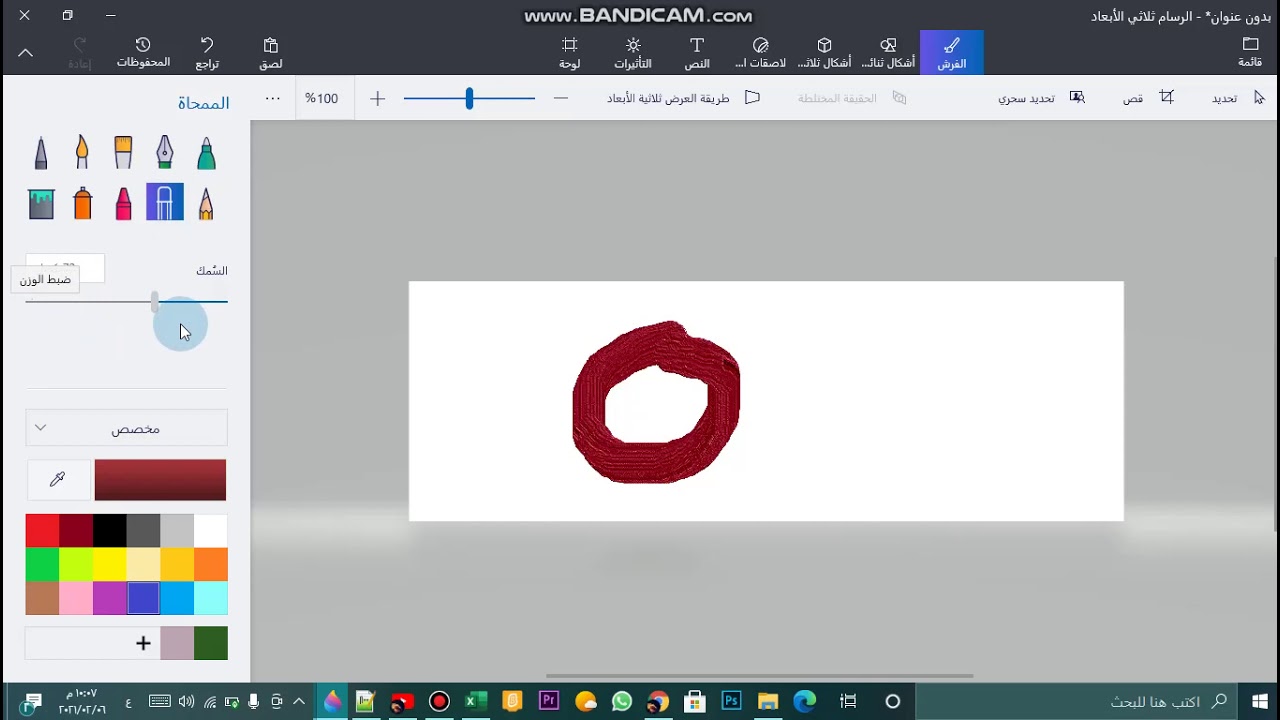1280x720 pixels.
Task: Choose the cyan light blue swatch
Action: click(x=211, y=598)
